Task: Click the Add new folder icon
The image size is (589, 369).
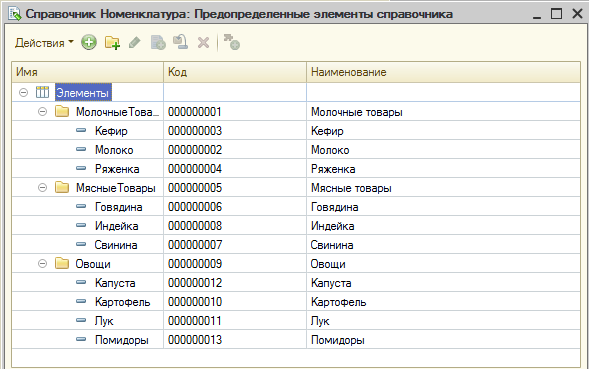Action: pos(112,43)
